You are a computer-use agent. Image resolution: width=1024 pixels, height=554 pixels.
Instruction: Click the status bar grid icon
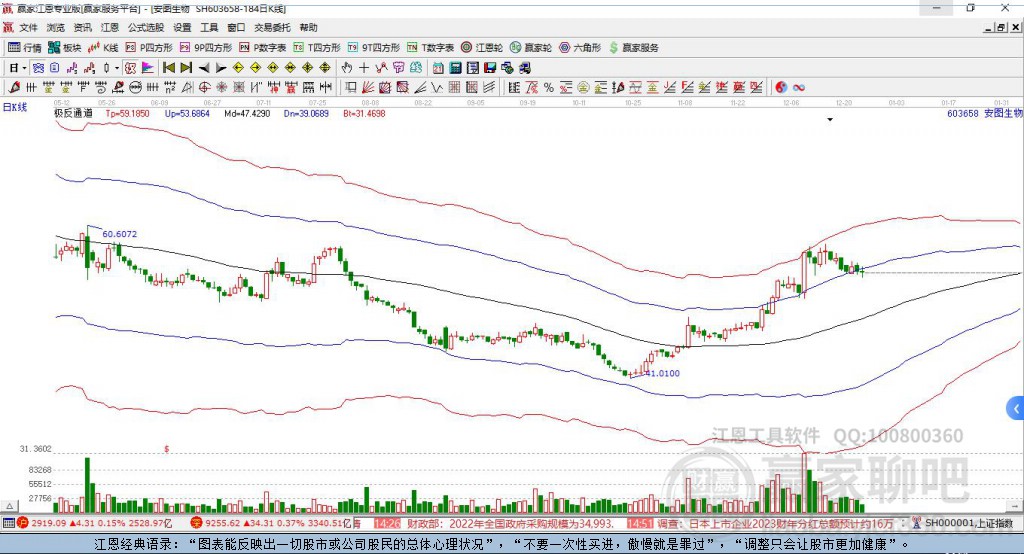coord(8,523)
